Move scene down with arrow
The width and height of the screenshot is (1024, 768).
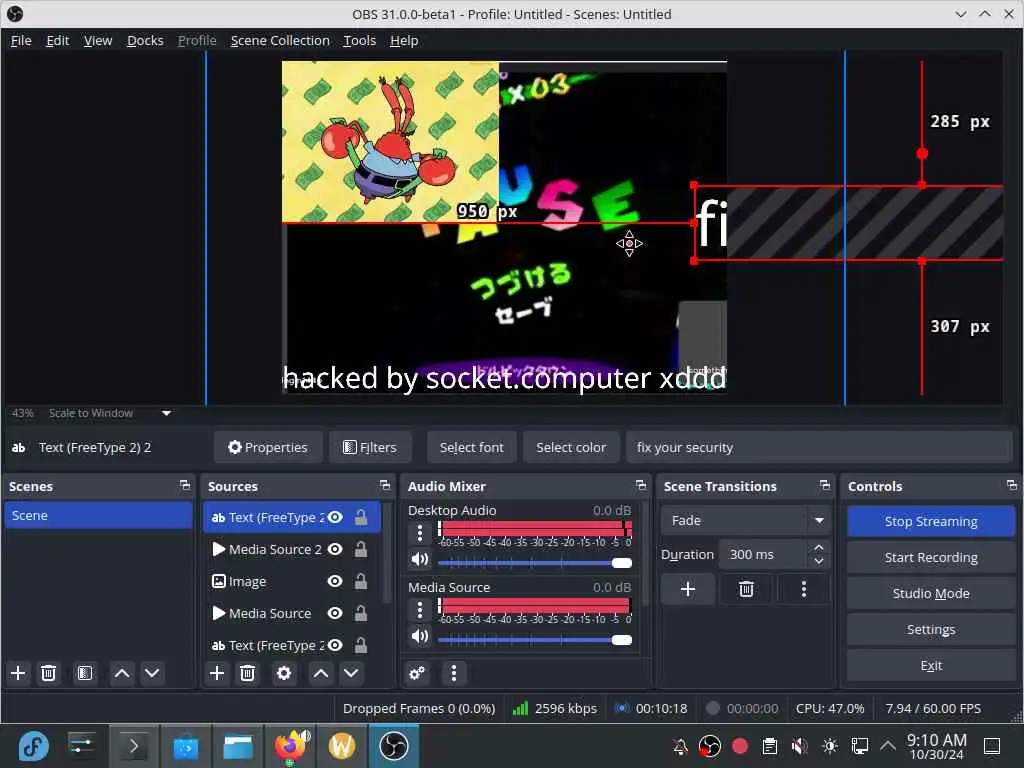[x=152, y=673]
